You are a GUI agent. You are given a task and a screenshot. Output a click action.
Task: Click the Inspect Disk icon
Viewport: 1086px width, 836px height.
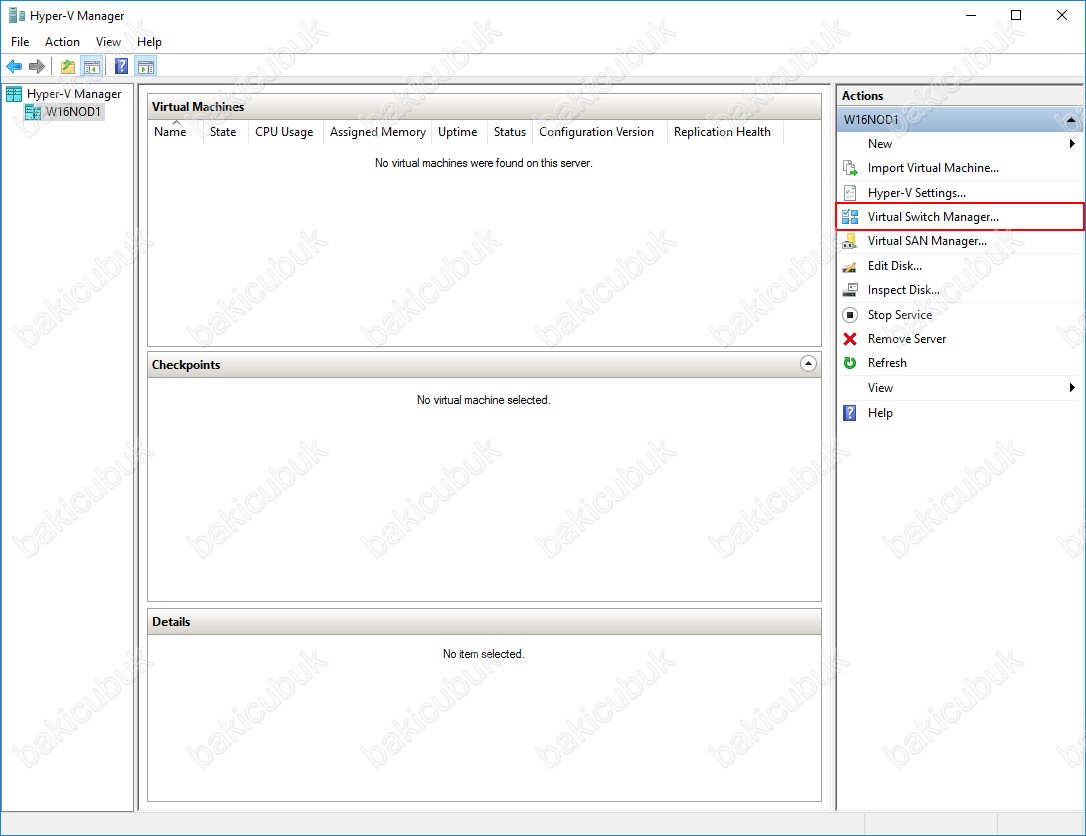click(850, 290)
